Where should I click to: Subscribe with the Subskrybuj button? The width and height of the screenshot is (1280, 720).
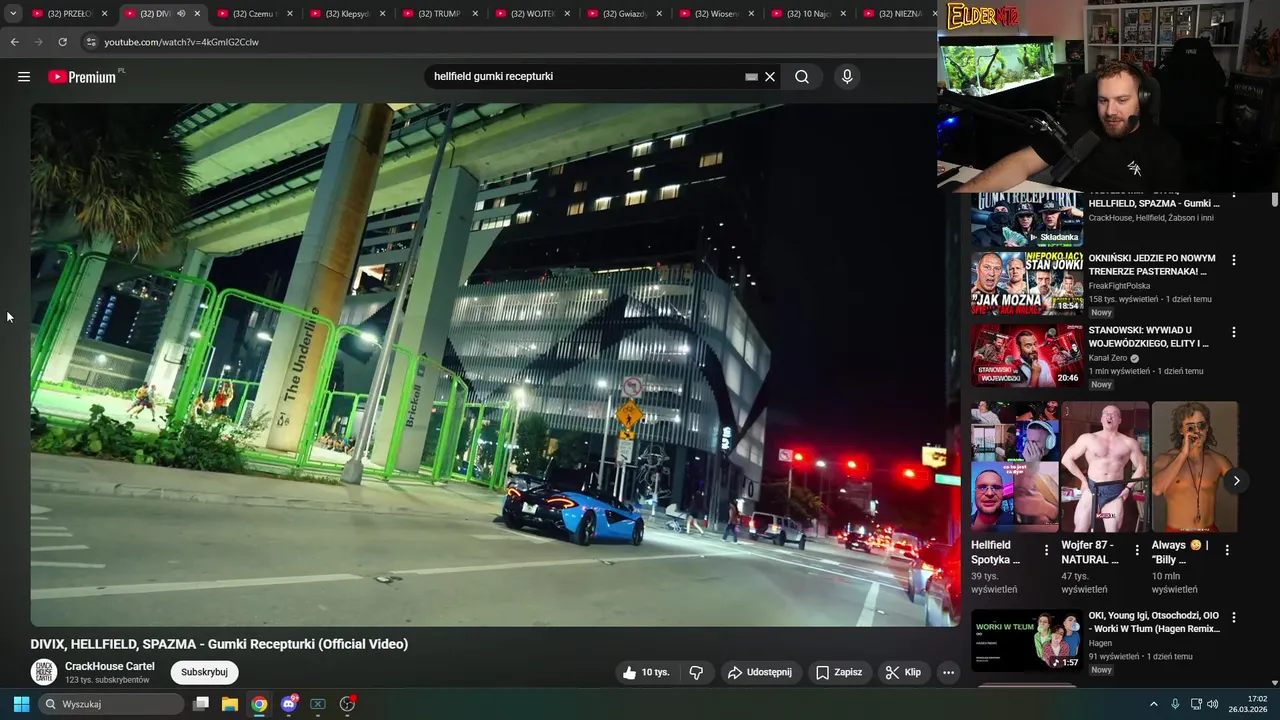click(204, 673)
